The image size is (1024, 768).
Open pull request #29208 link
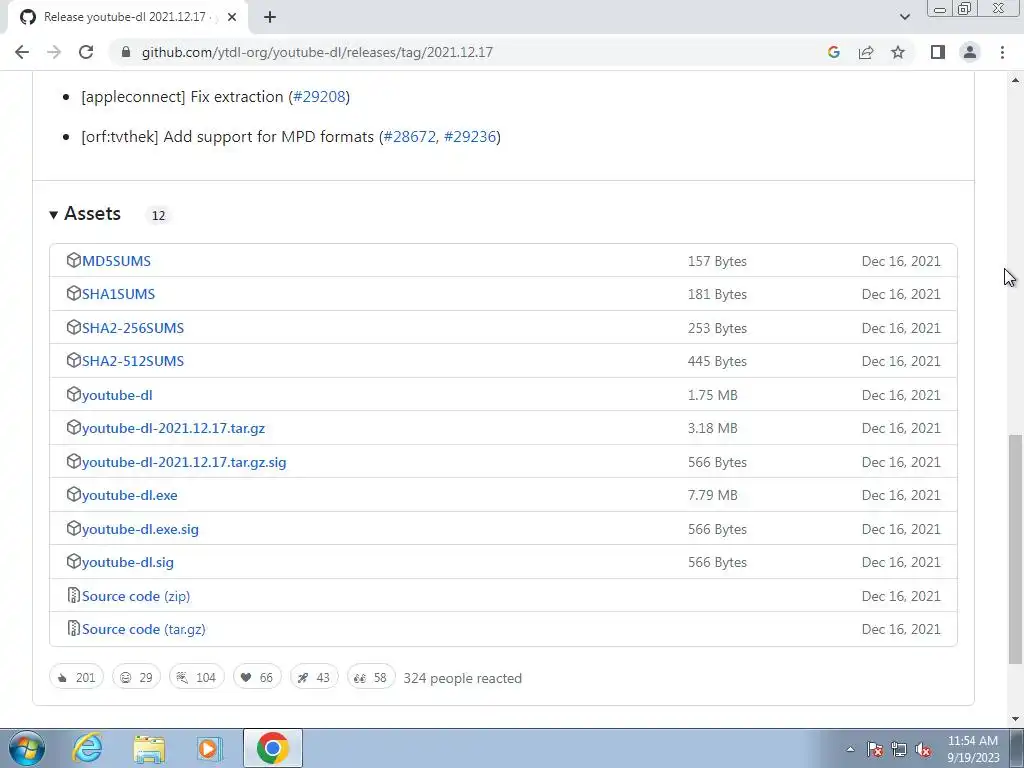(x=319, y=97)
